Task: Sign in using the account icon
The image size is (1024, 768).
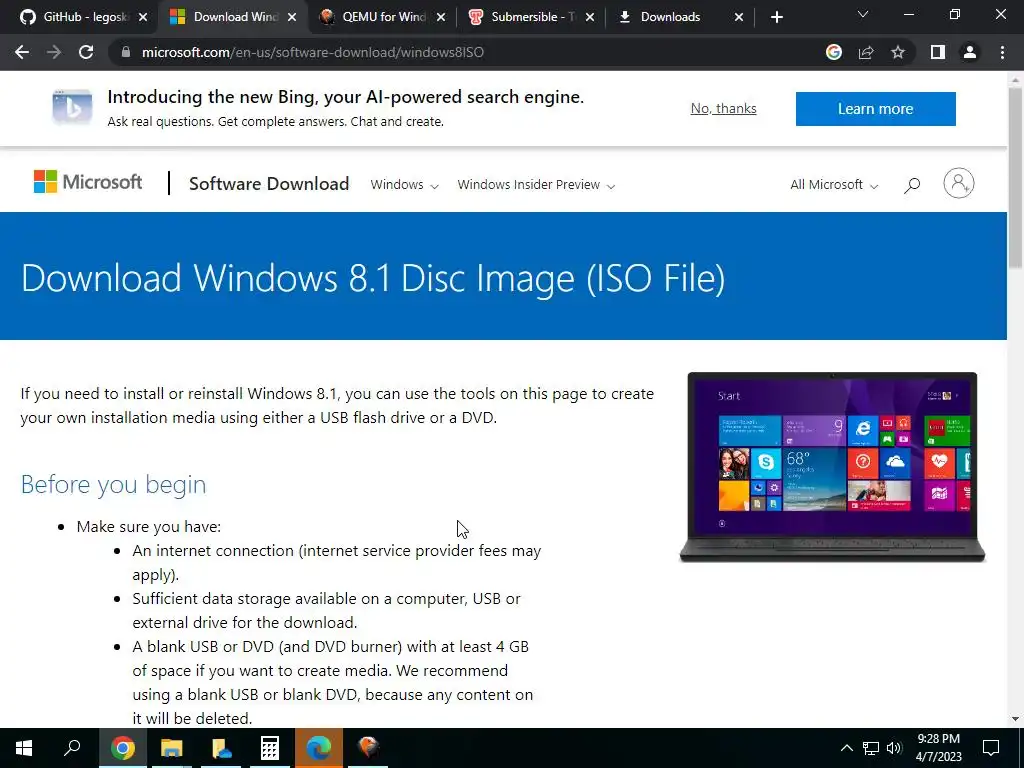Action: 959,184
